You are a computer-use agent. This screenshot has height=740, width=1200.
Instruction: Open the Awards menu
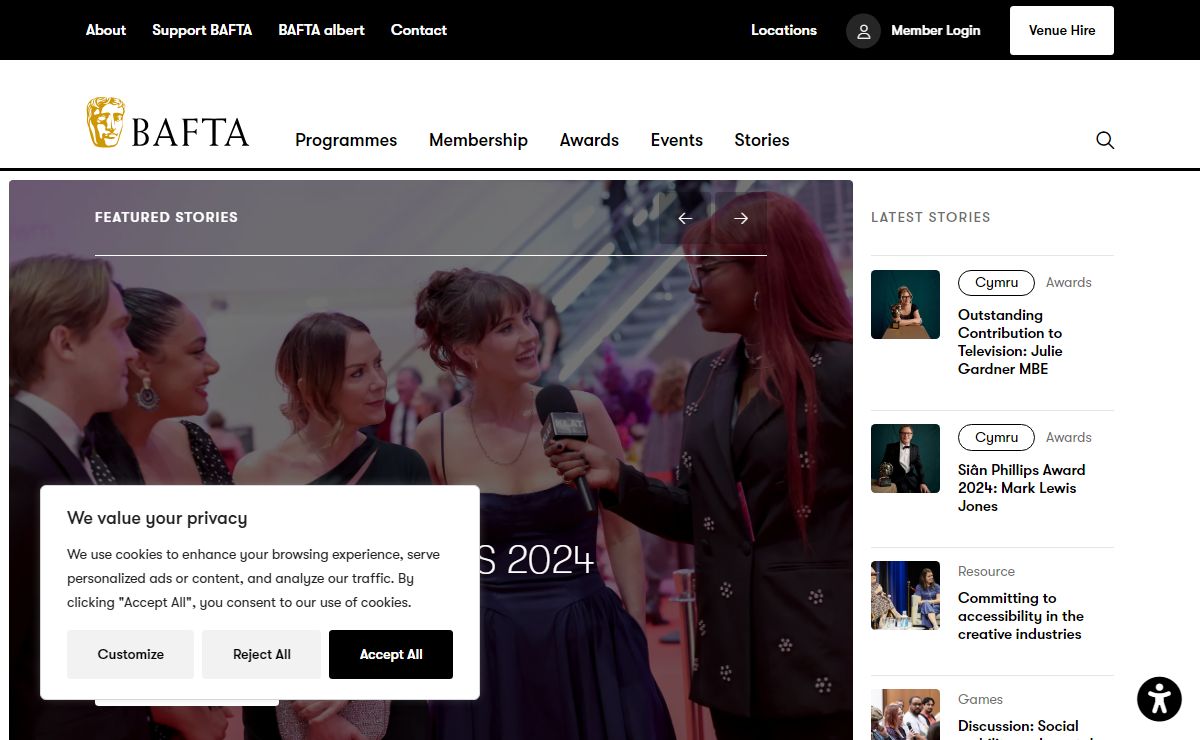pos(589,140)
